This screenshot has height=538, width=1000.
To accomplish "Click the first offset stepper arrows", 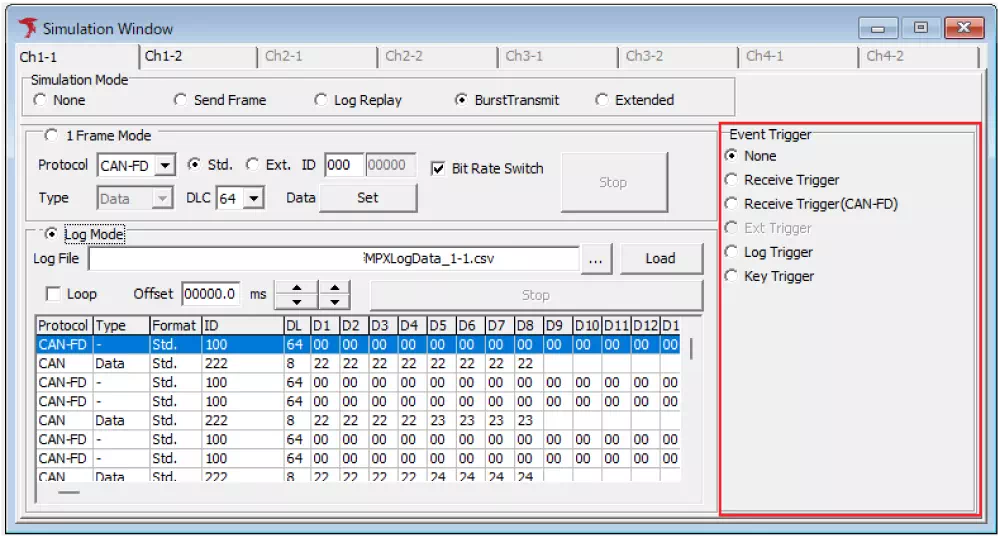I will coord(296,295).
